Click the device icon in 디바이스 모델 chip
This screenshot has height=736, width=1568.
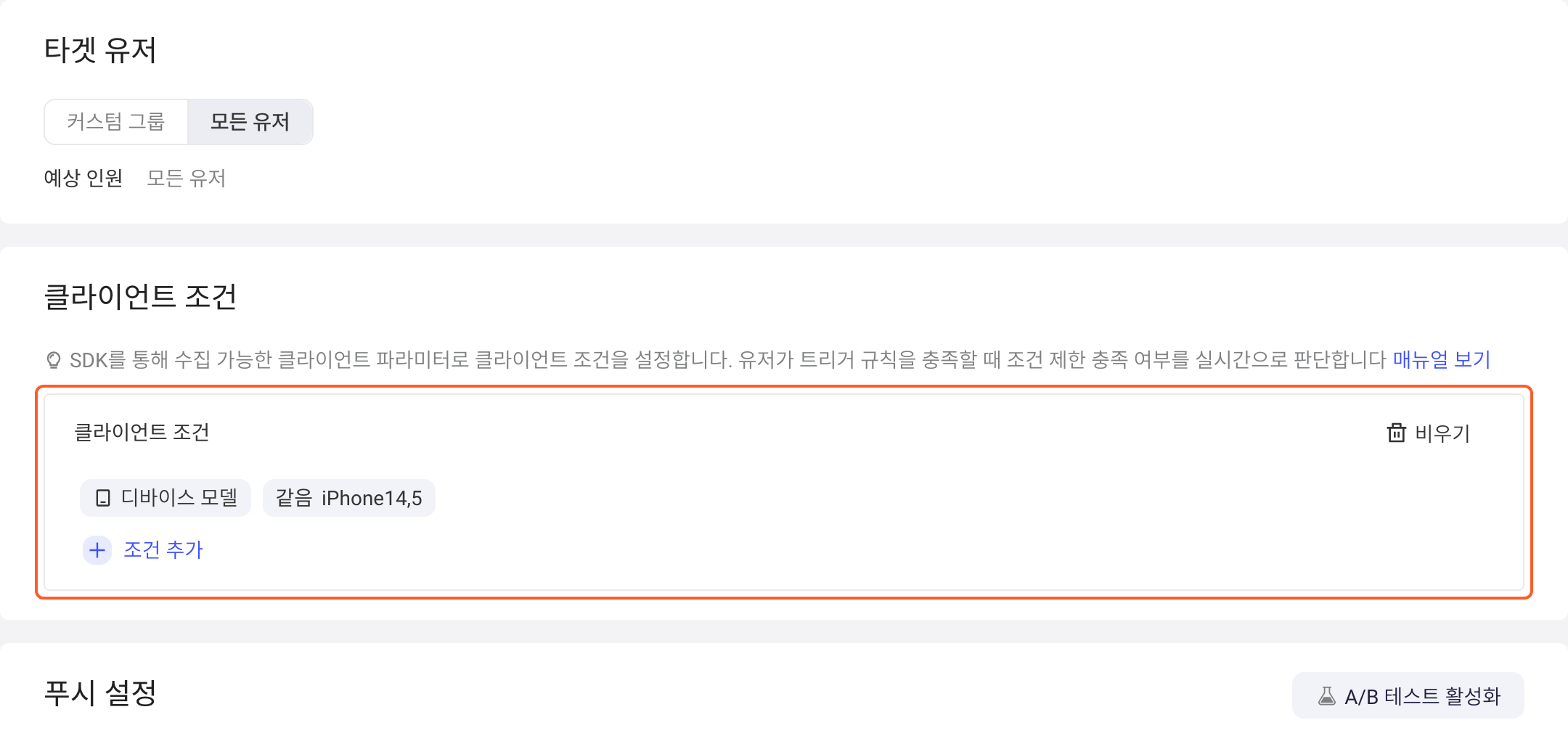pos(103,498)
